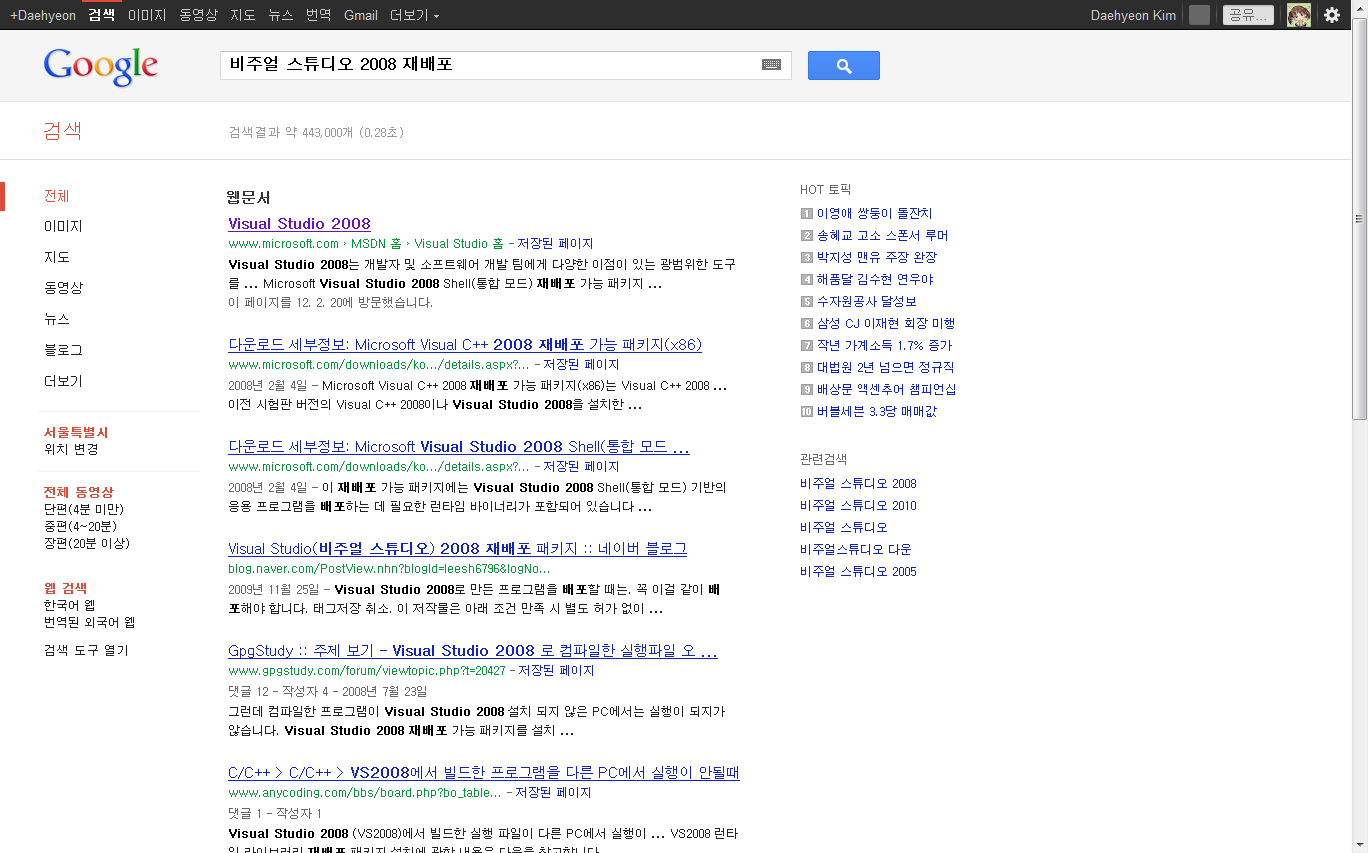The width and height of the screenshot is (1368, 853).
Task: Open the on-screen keyboard icon in search box
Action: point(771,65)
